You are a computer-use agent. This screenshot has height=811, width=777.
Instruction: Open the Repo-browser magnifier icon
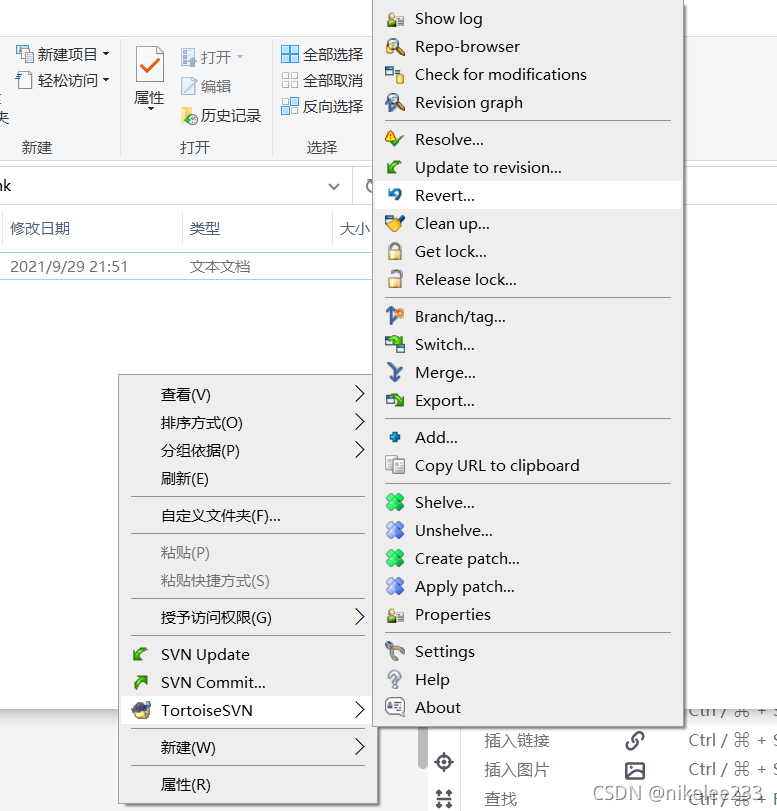[395, 47]
